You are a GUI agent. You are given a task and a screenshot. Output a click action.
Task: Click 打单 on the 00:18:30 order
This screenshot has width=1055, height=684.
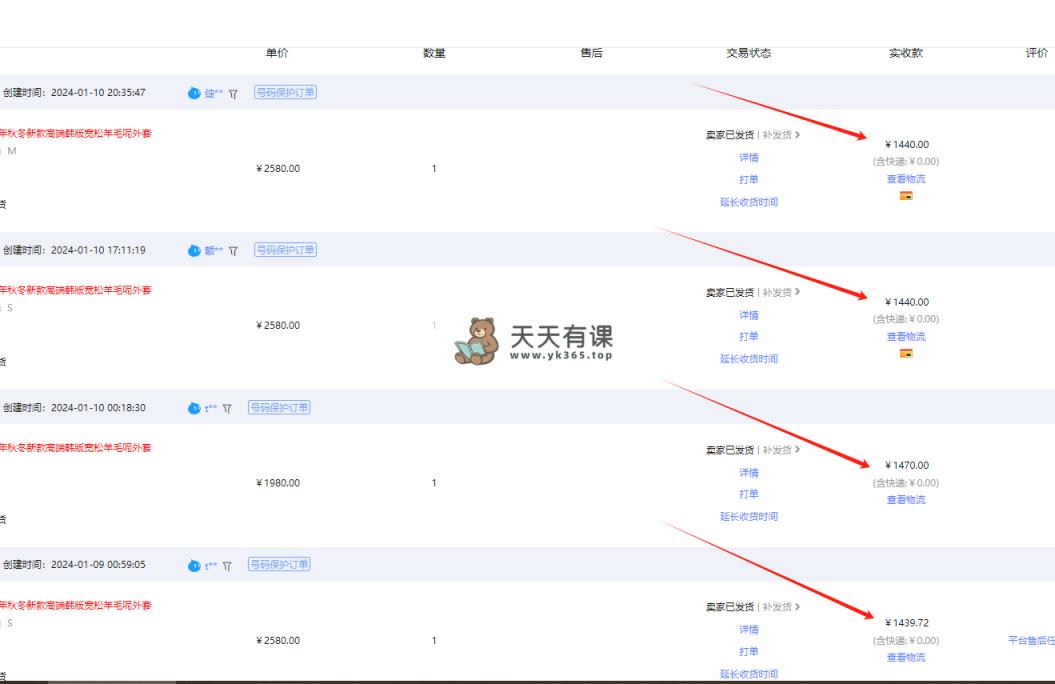point(748,494)
